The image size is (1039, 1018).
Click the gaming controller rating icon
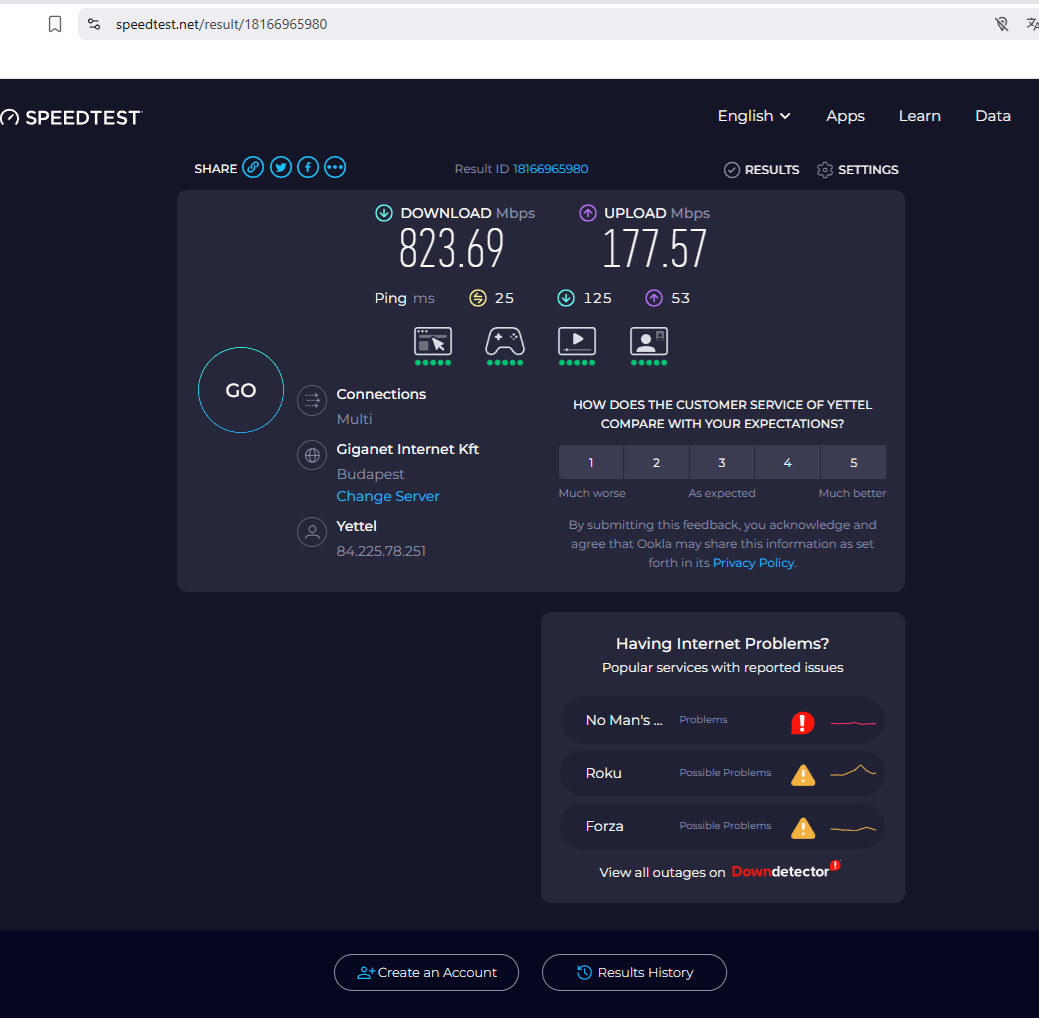(505, 345)
